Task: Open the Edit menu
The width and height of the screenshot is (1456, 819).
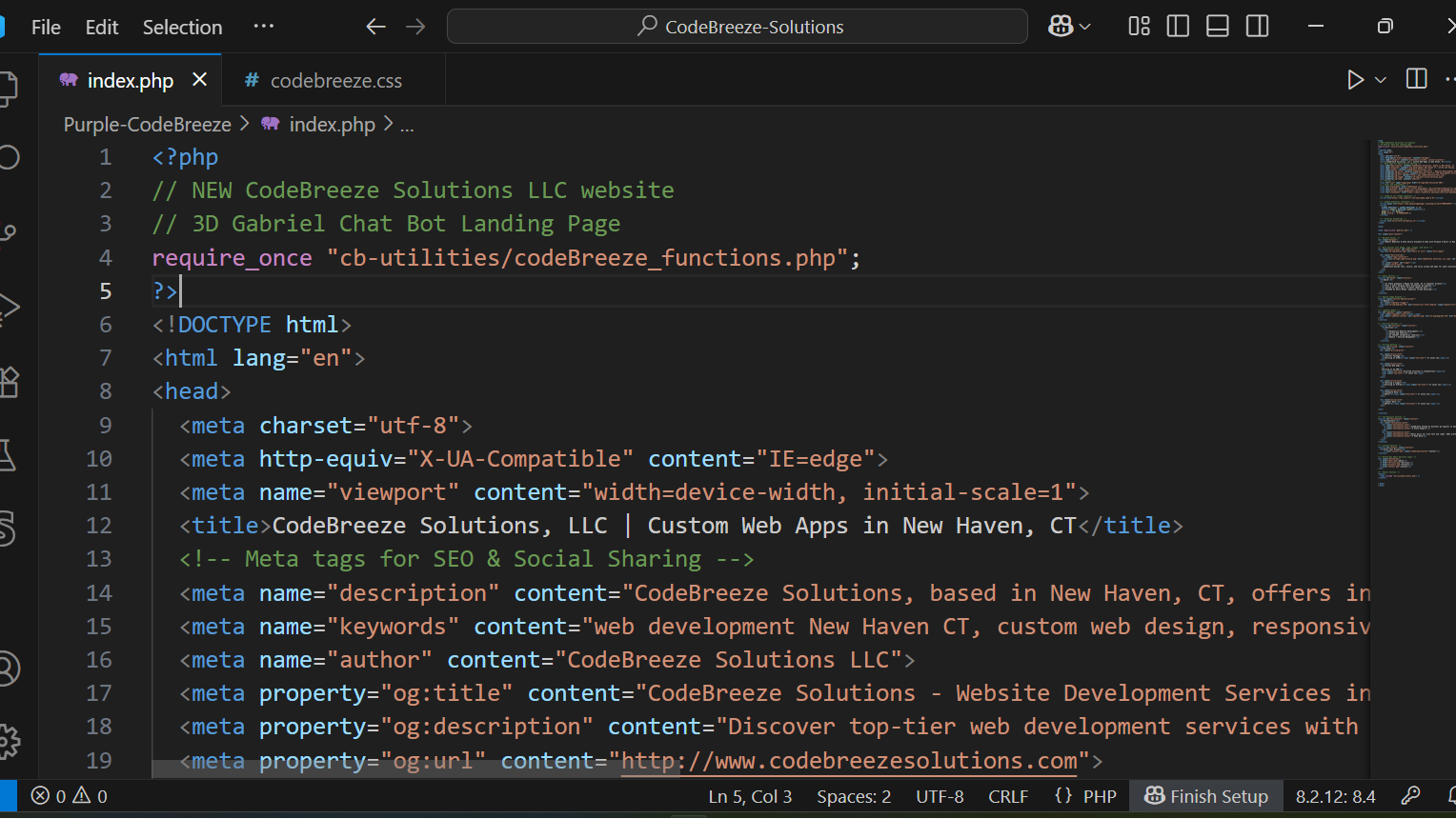Action: pyautogui.click(x=101, y=27)
